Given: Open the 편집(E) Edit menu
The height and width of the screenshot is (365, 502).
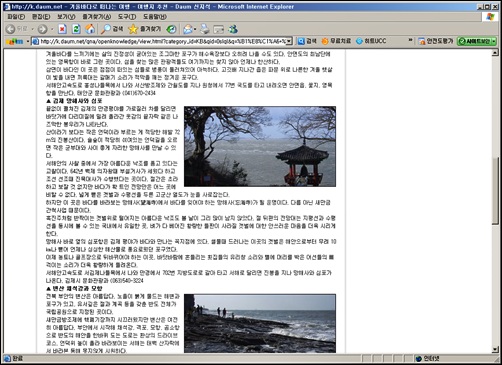Looking at the screenshot, I should click(x=41, y=17).
